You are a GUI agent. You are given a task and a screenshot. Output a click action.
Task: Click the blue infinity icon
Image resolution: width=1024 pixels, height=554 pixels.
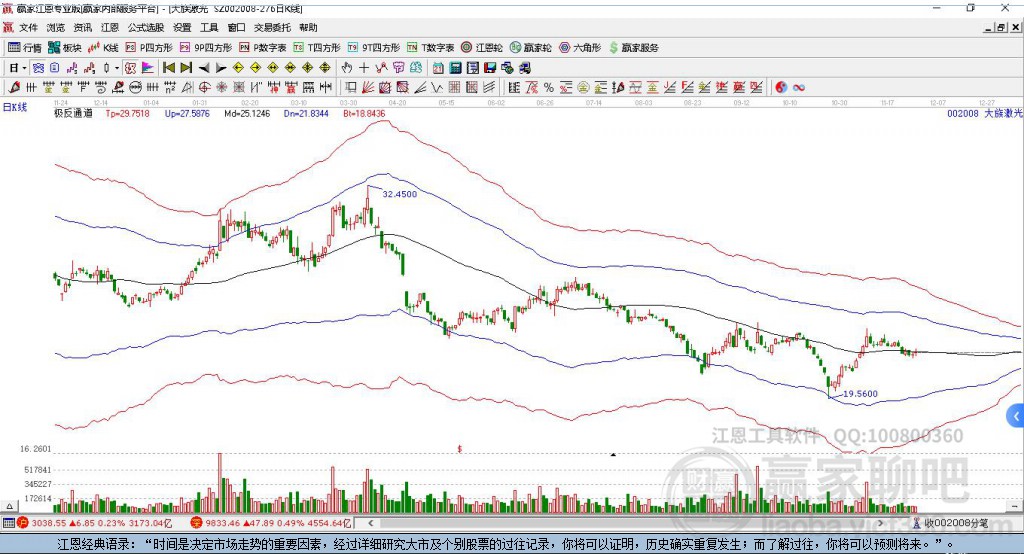coord(799,87)
